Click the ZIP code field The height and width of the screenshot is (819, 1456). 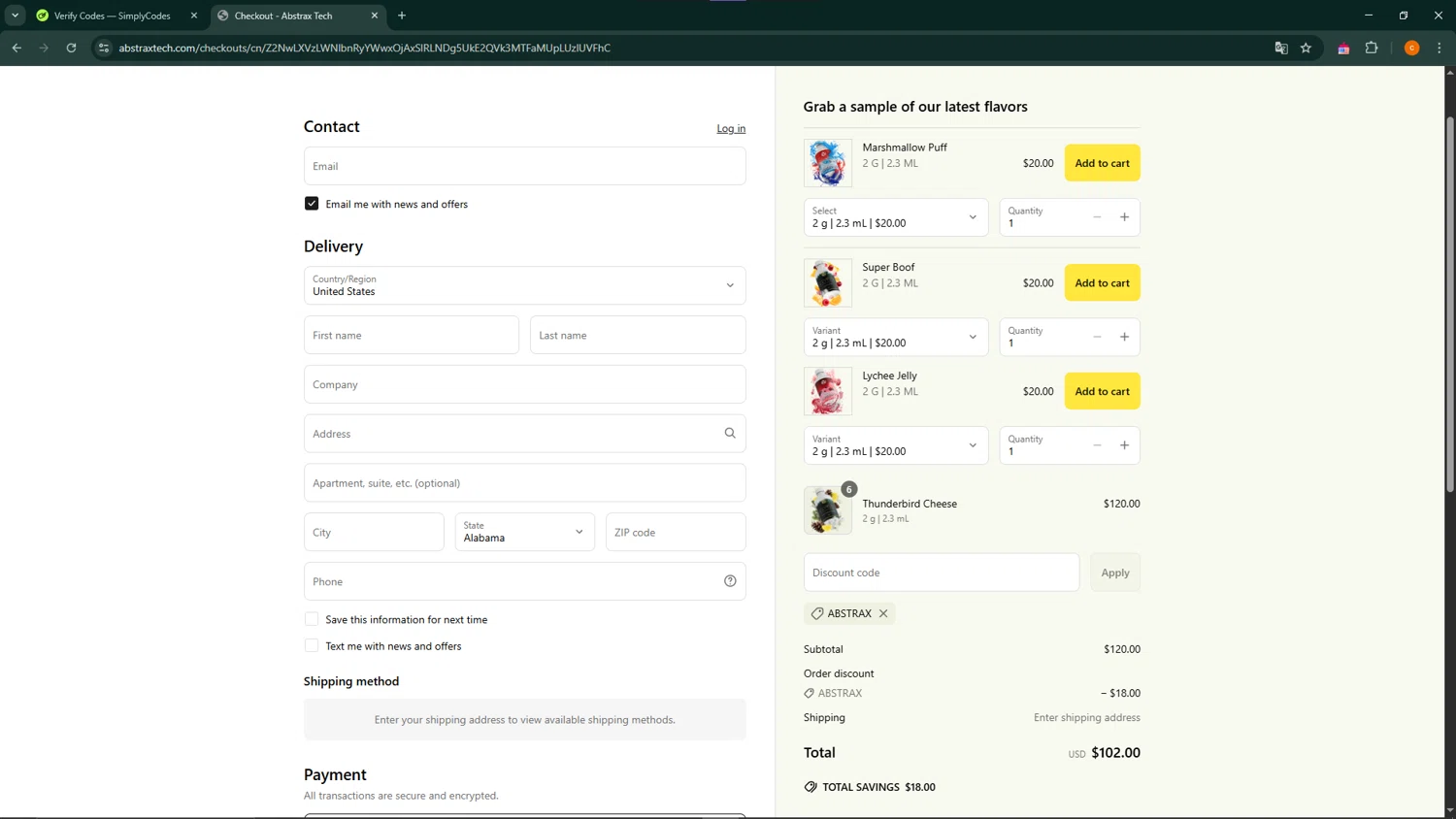(676, 532)
